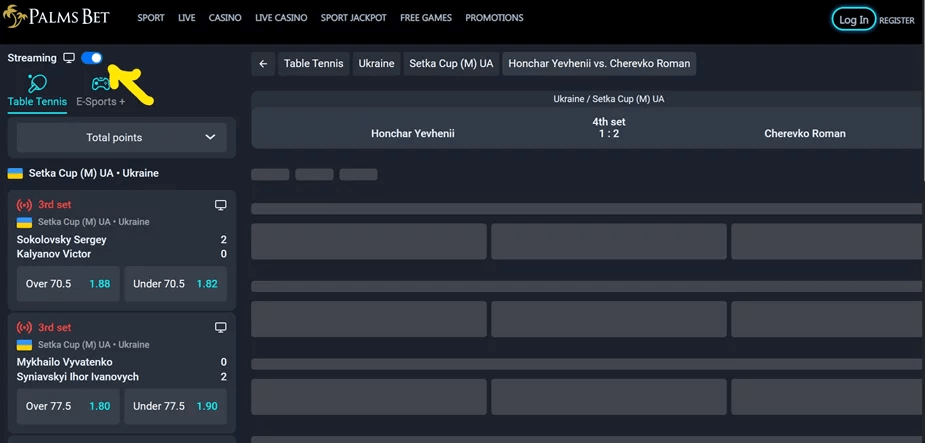
Task: Click the Palms Bet logo
Action: [x=57, y=18]
